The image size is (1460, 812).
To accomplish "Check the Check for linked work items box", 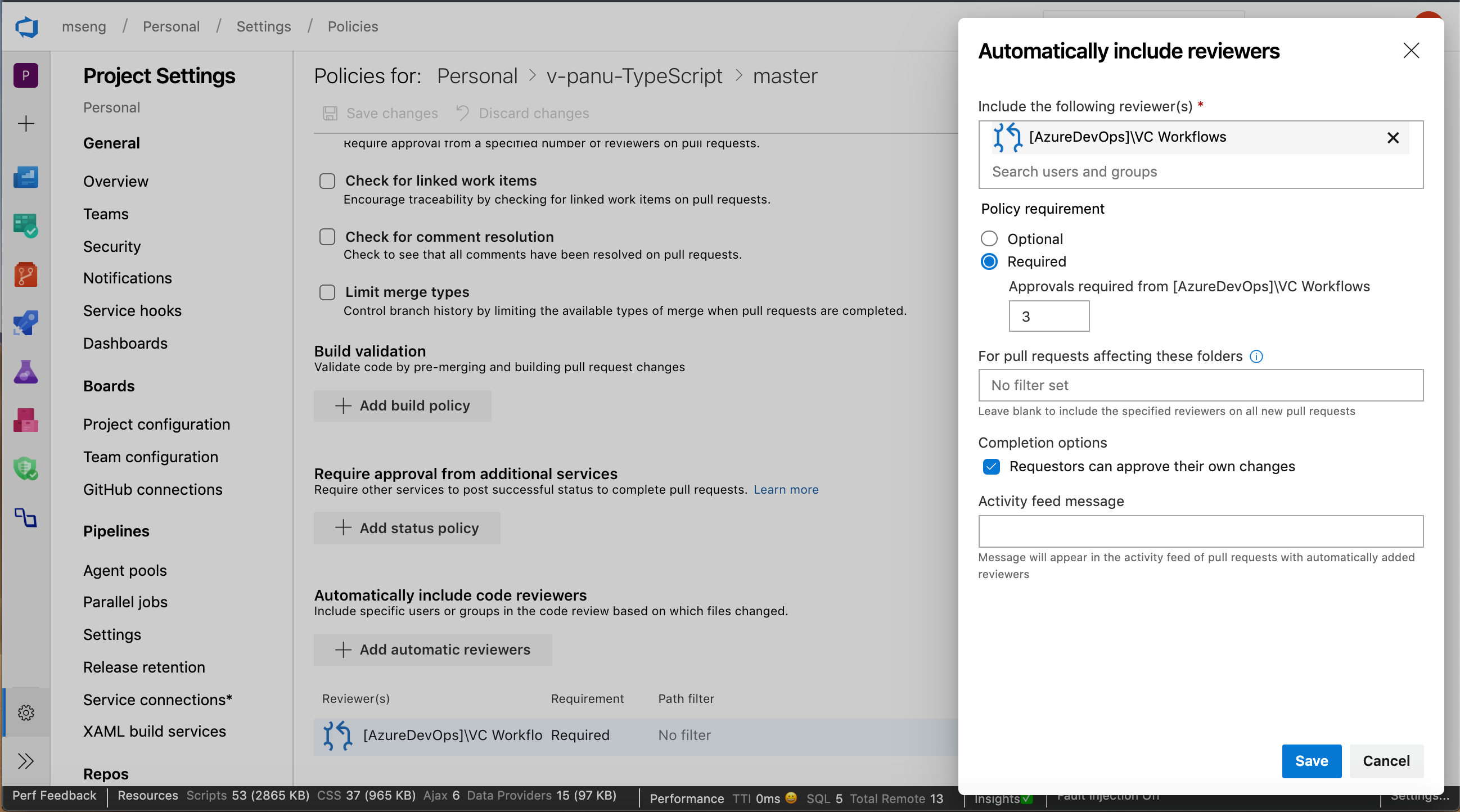I will tap(327, 181).
